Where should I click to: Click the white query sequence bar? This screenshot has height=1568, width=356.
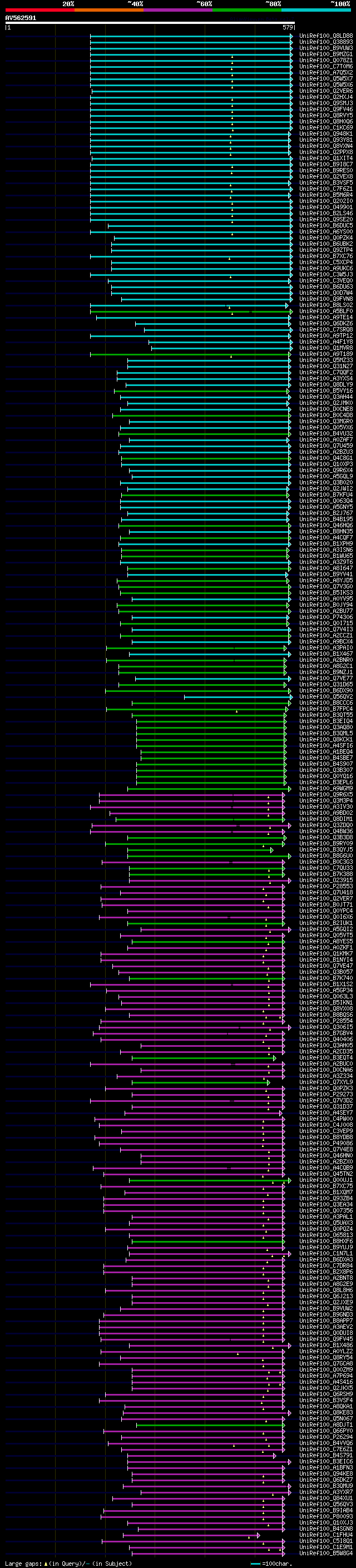tap(150, 22)
